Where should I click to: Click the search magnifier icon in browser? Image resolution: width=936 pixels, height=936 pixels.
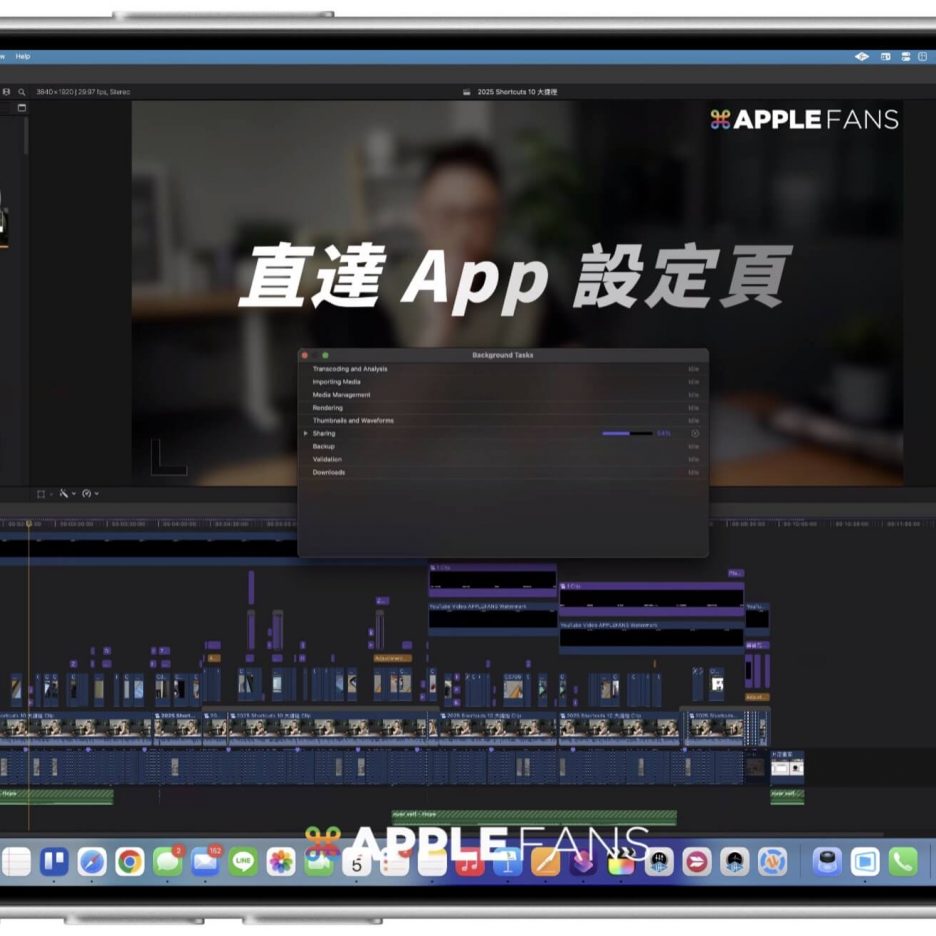point(22,92)
